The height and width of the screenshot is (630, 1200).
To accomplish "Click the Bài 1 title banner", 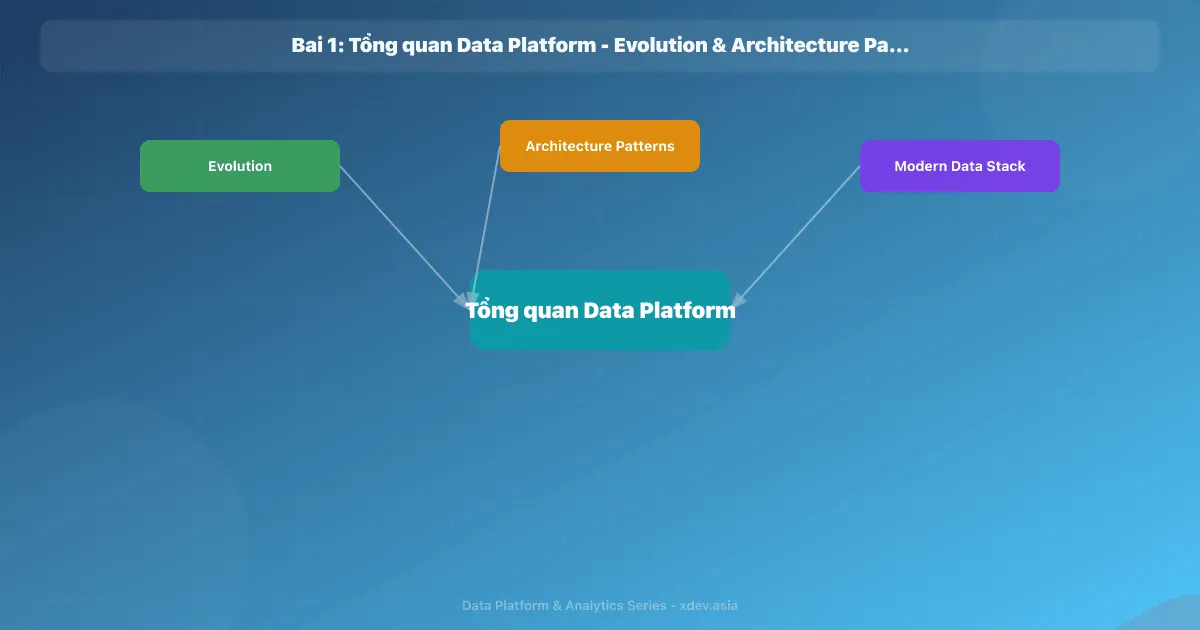I will click(x=600, y=46).
